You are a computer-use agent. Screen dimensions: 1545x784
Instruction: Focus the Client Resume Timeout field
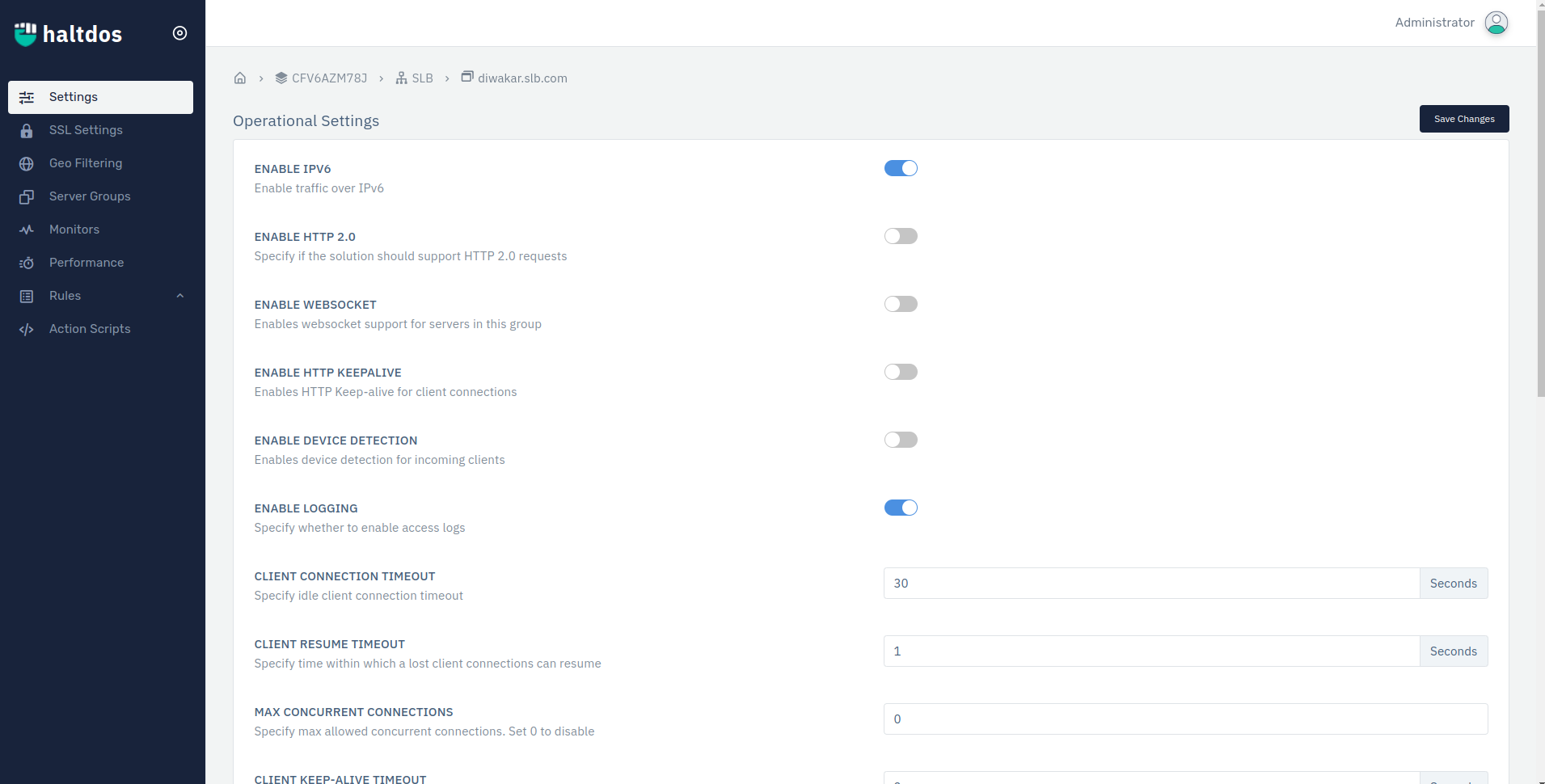[x=1151, y=651]
